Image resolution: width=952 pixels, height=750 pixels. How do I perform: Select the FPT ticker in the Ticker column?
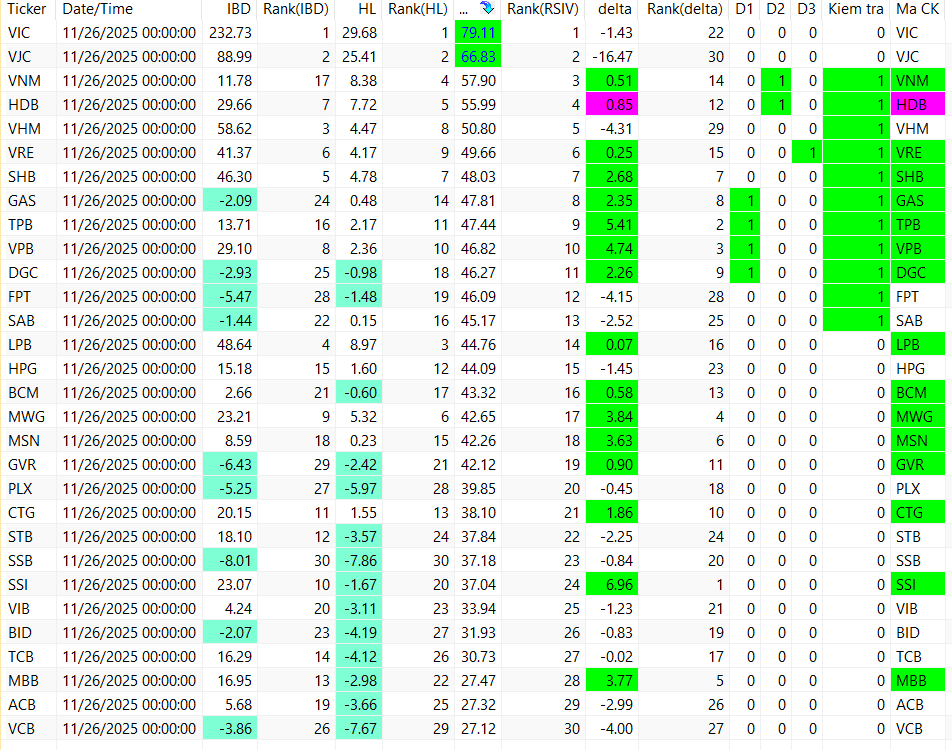point(19,297)
